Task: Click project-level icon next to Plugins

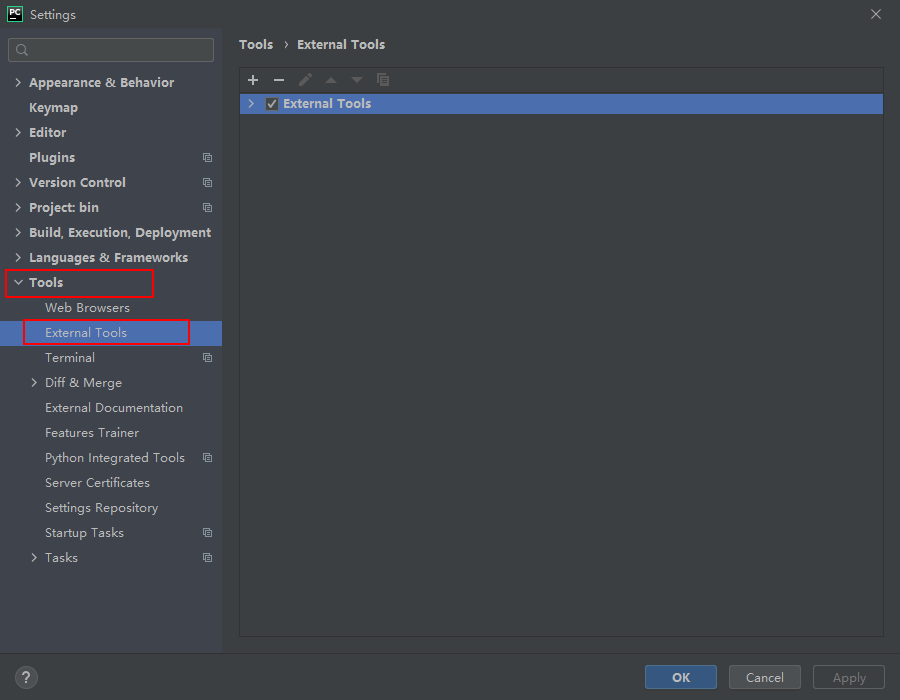Action: [208, 157]
